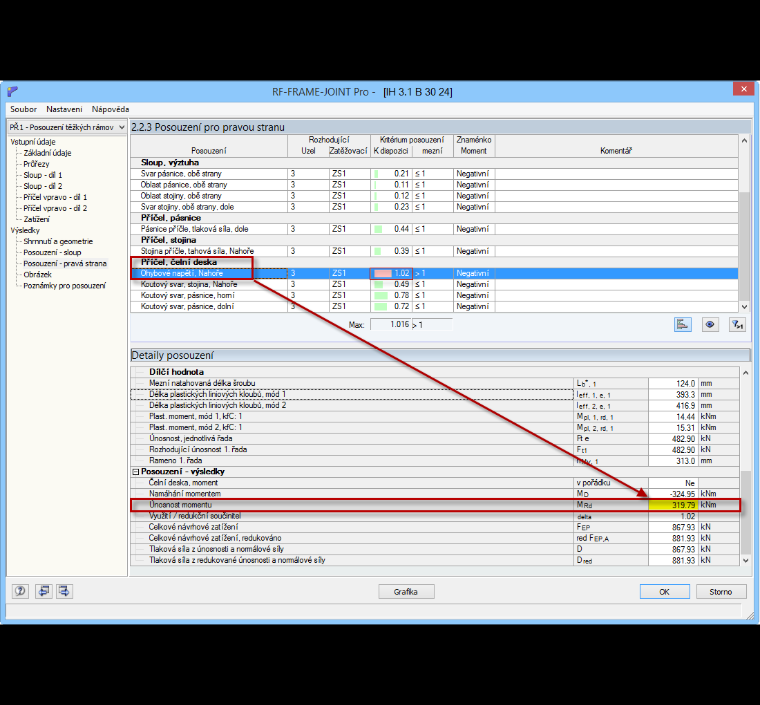Select Základní údaje in the tree
This screenshot has width=760, height=705.
[x=48, y=153]
